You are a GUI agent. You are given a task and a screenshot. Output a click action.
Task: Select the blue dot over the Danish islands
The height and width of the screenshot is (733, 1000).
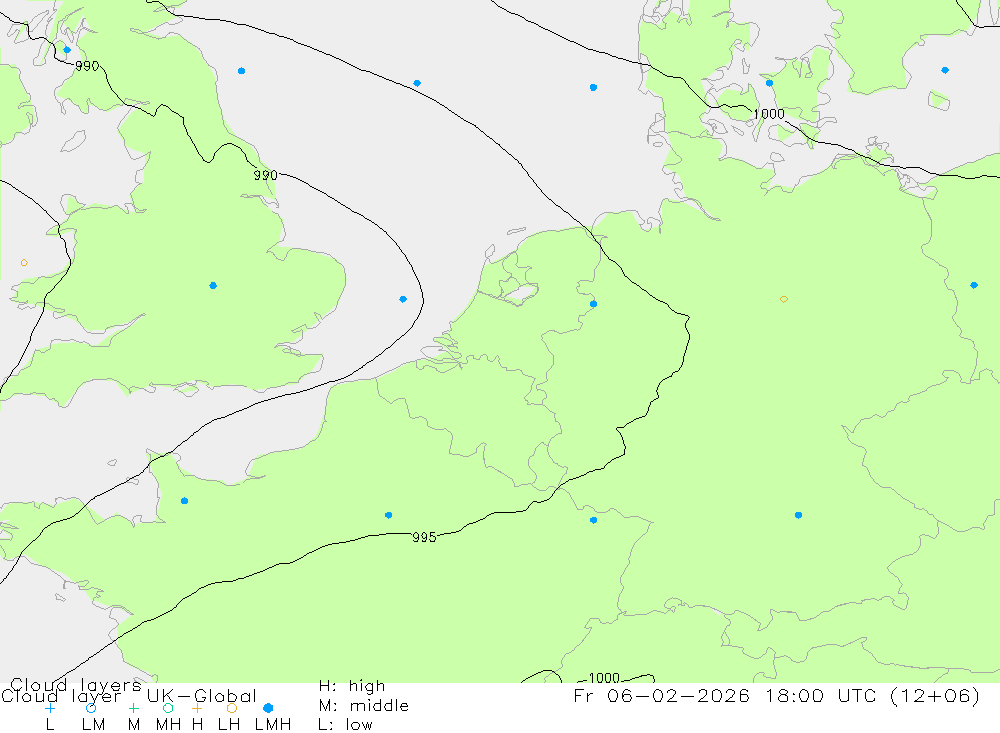pos(769,83)
